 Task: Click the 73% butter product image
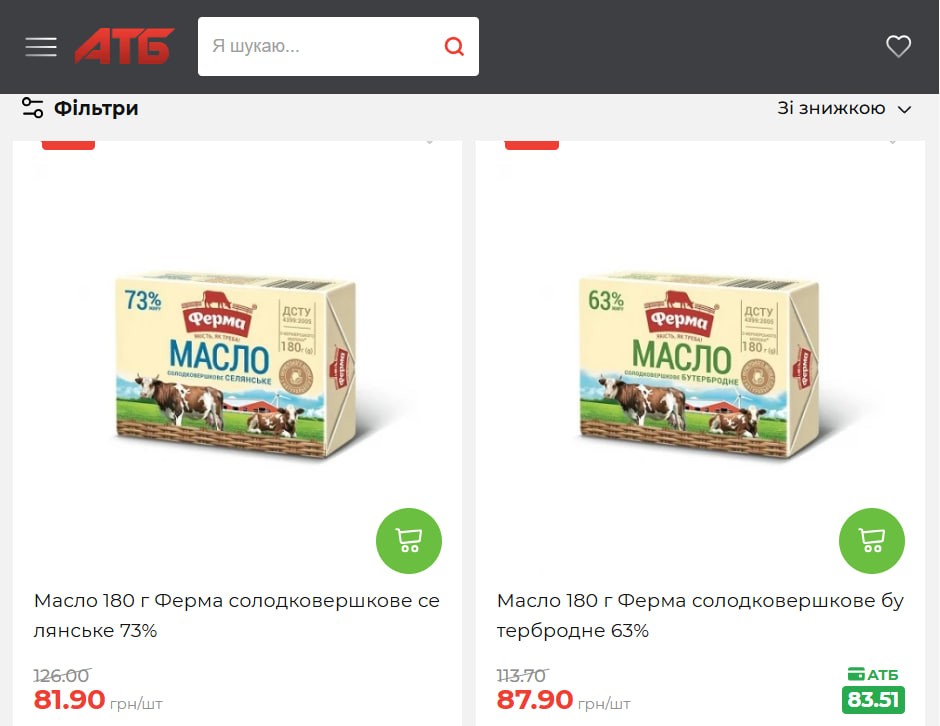pos(236,364)
